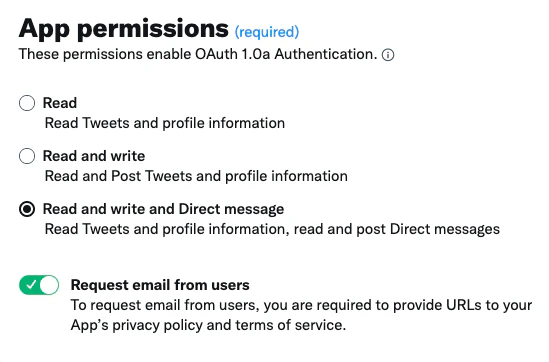Click the These permissions enable OAuth subtitle
The image size is (549, 362).
(198, 54)
